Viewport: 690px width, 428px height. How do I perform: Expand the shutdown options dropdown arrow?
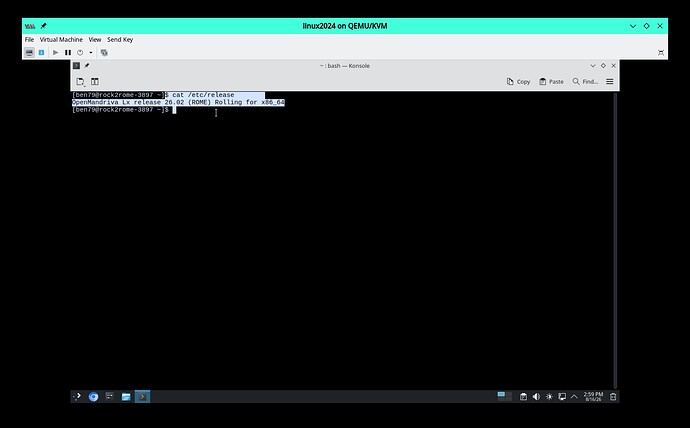point(91,53)
